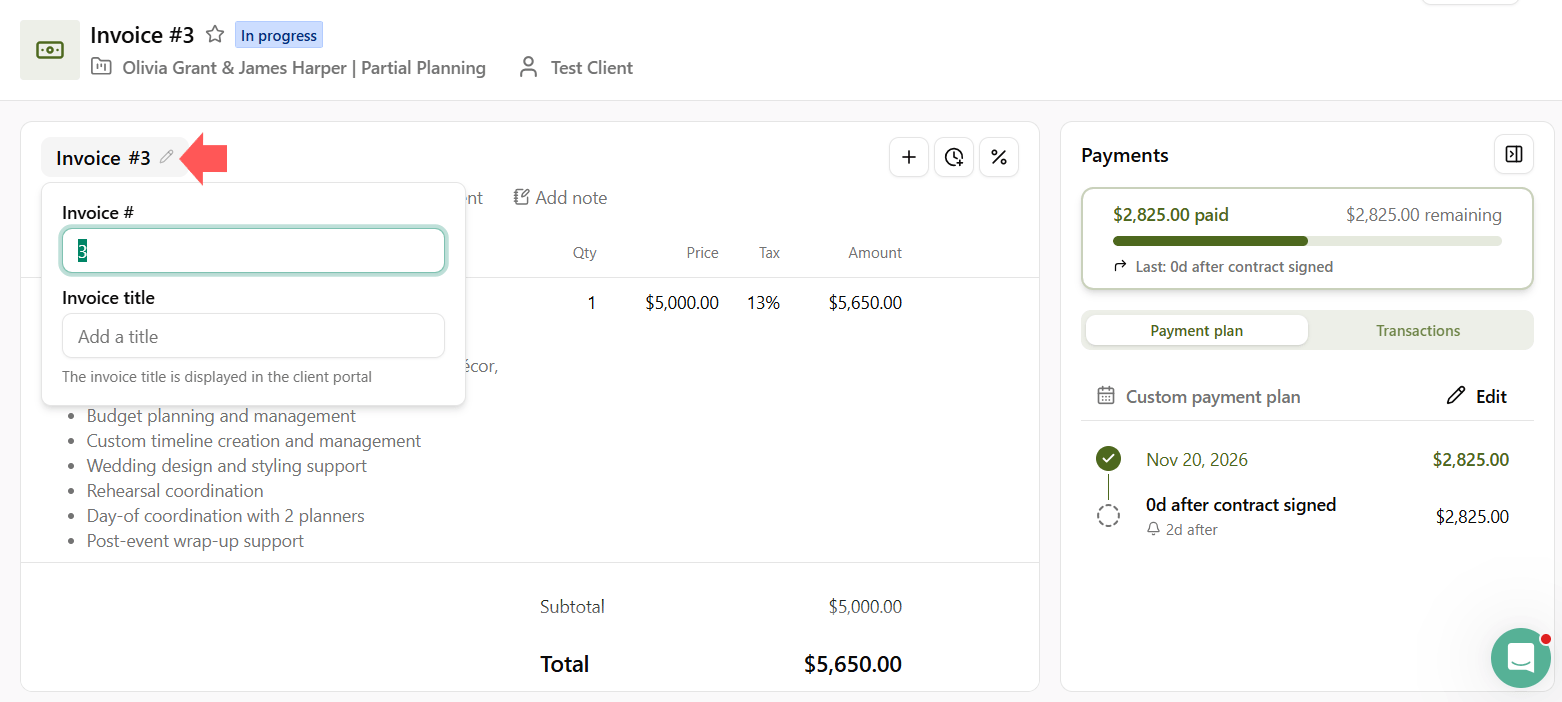Click the pencil icon next to Invoice #3
Image resolution: width=1562 pixels, height=702 pixels.
[167, 157]
